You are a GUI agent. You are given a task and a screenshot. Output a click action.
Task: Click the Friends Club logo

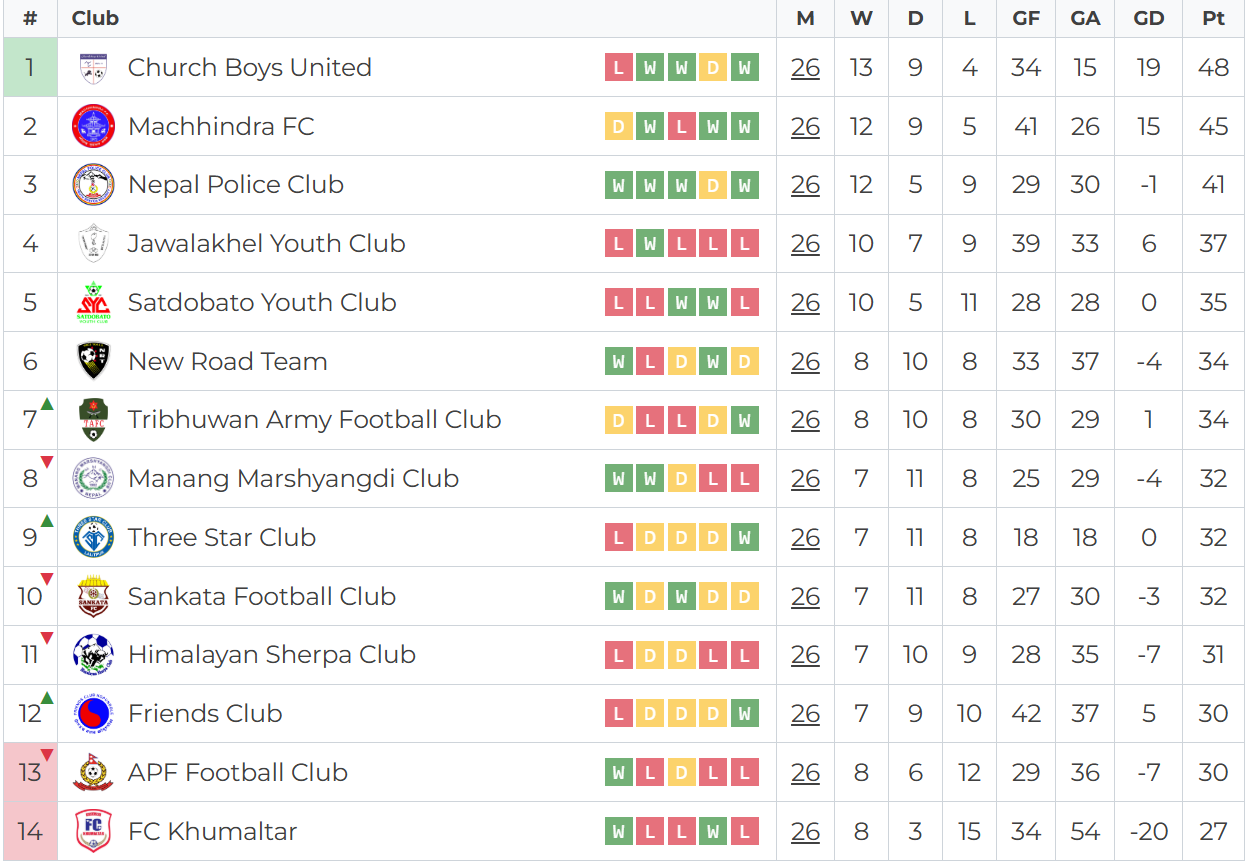click(x=93, y=714)
